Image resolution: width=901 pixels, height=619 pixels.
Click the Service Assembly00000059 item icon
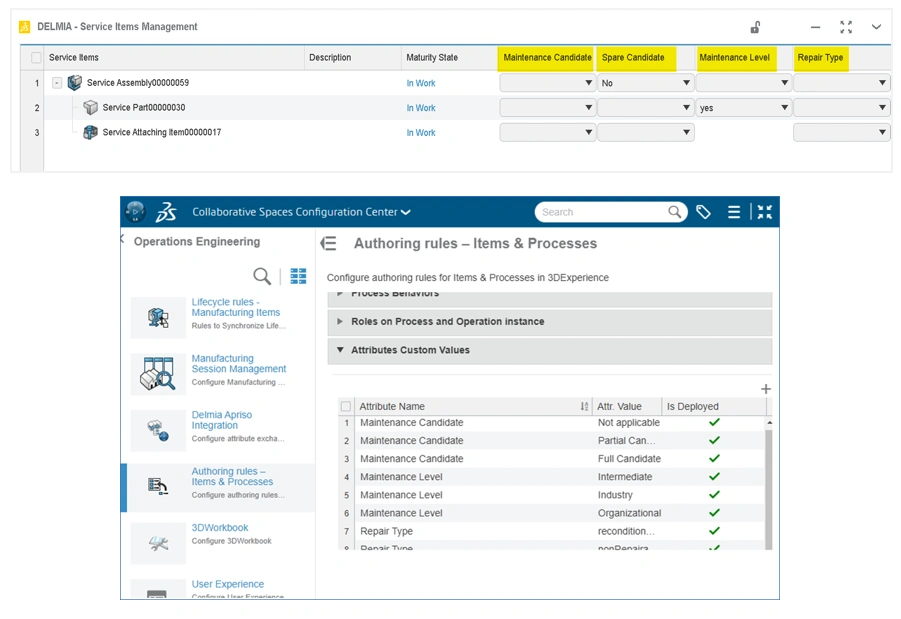point(74,83)
